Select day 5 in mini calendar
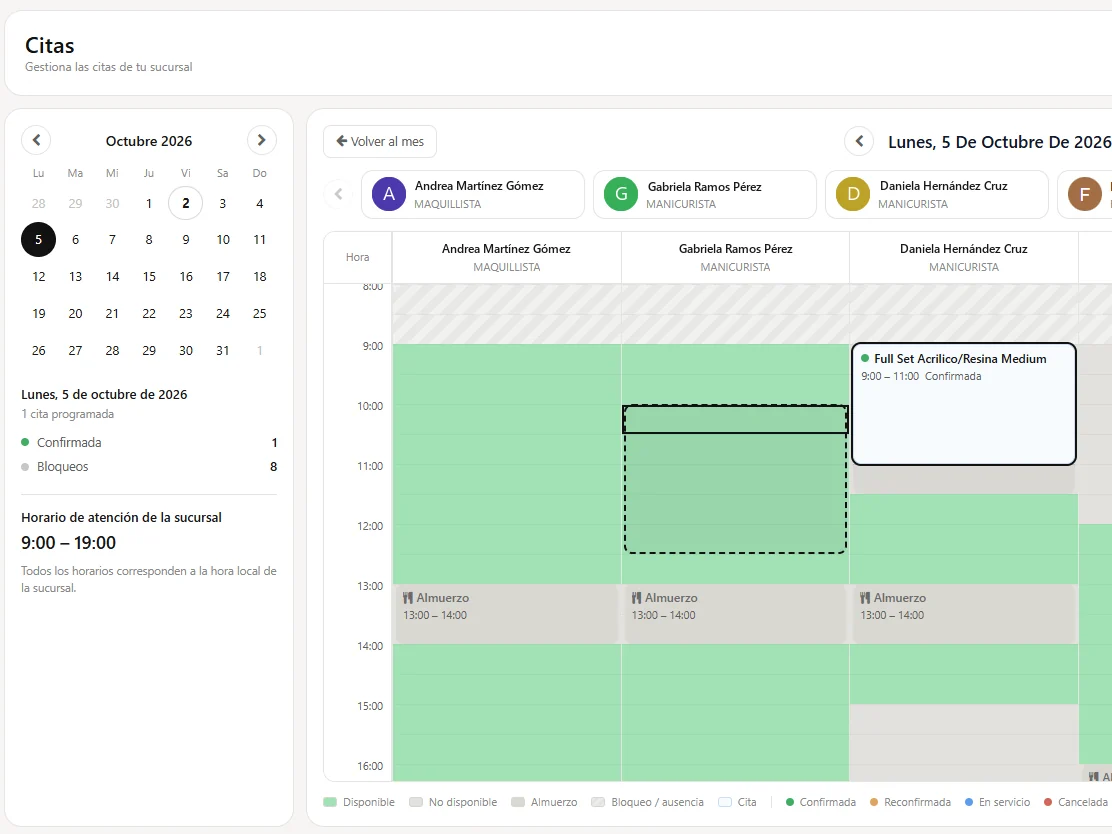1112x834 pixels. click(38, 240)
